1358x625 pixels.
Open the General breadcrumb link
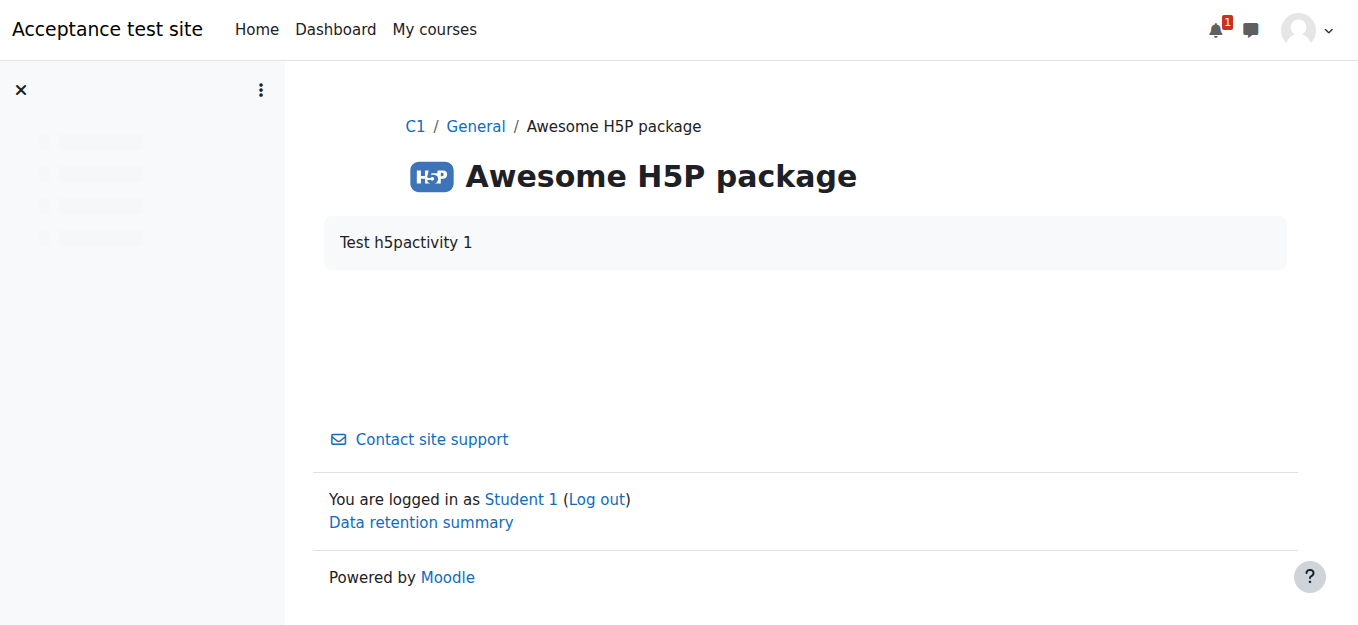(476, 127)
